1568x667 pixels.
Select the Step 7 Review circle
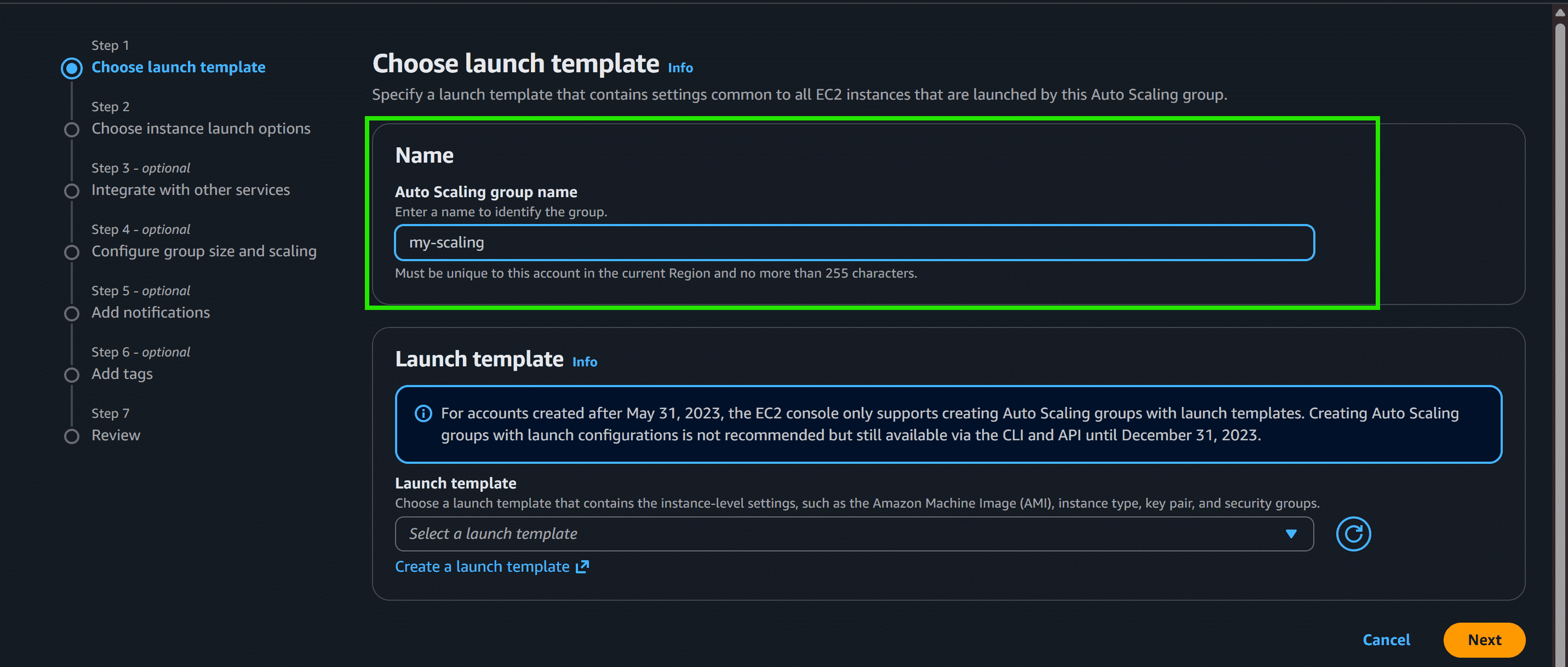tap(72, 436)
